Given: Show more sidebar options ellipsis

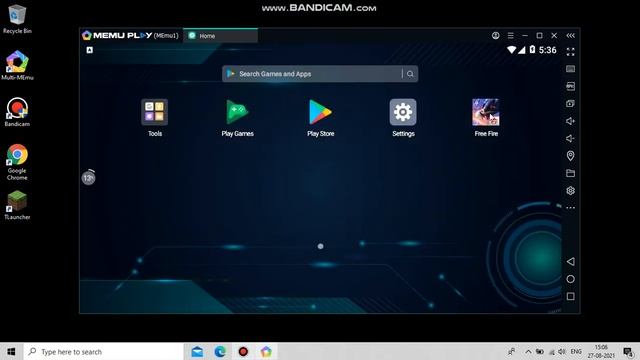Looking at the screenshot, I should point(571,208).
